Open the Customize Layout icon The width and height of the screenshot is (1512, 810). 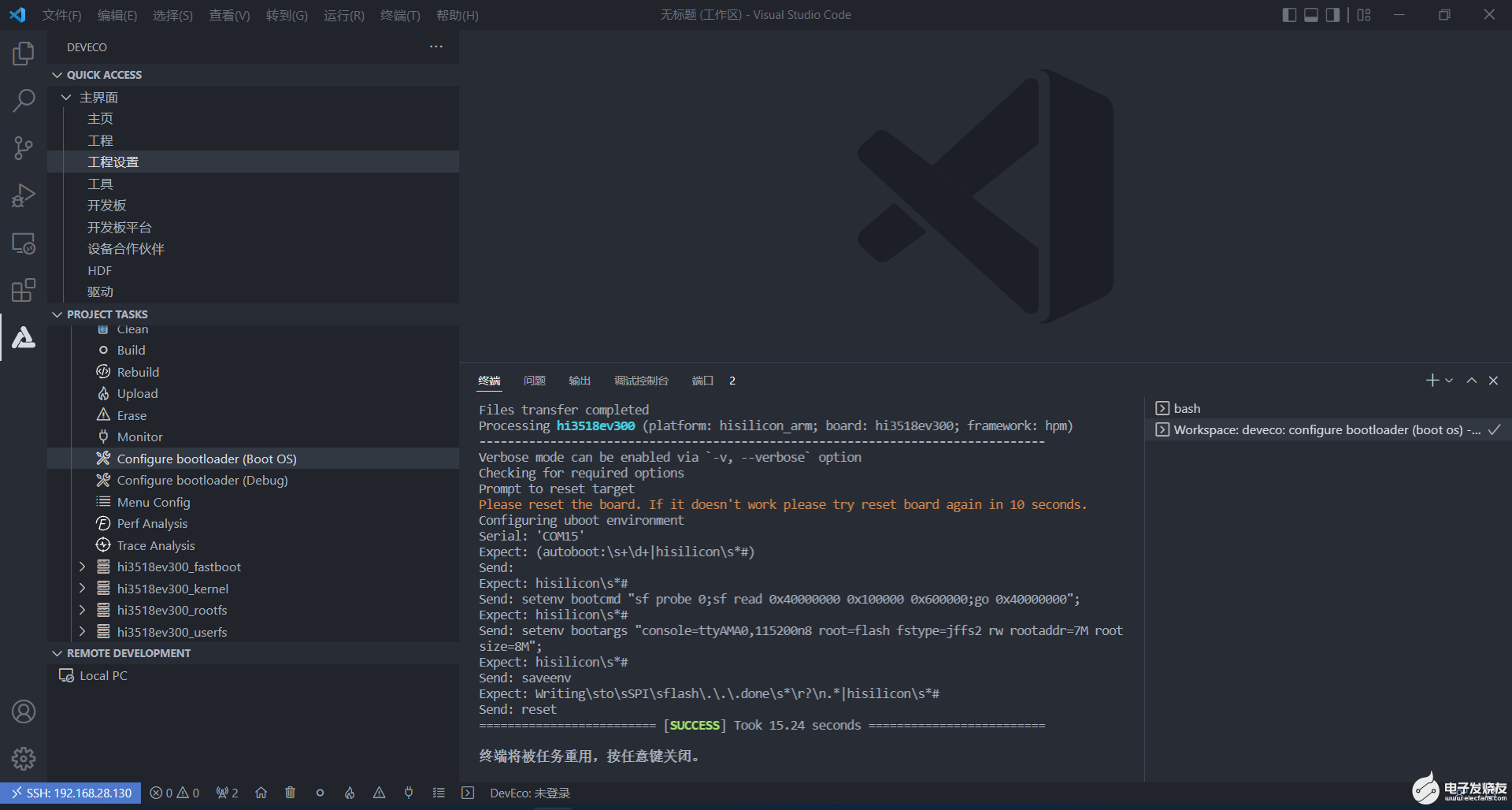[x=1364, y=15]
